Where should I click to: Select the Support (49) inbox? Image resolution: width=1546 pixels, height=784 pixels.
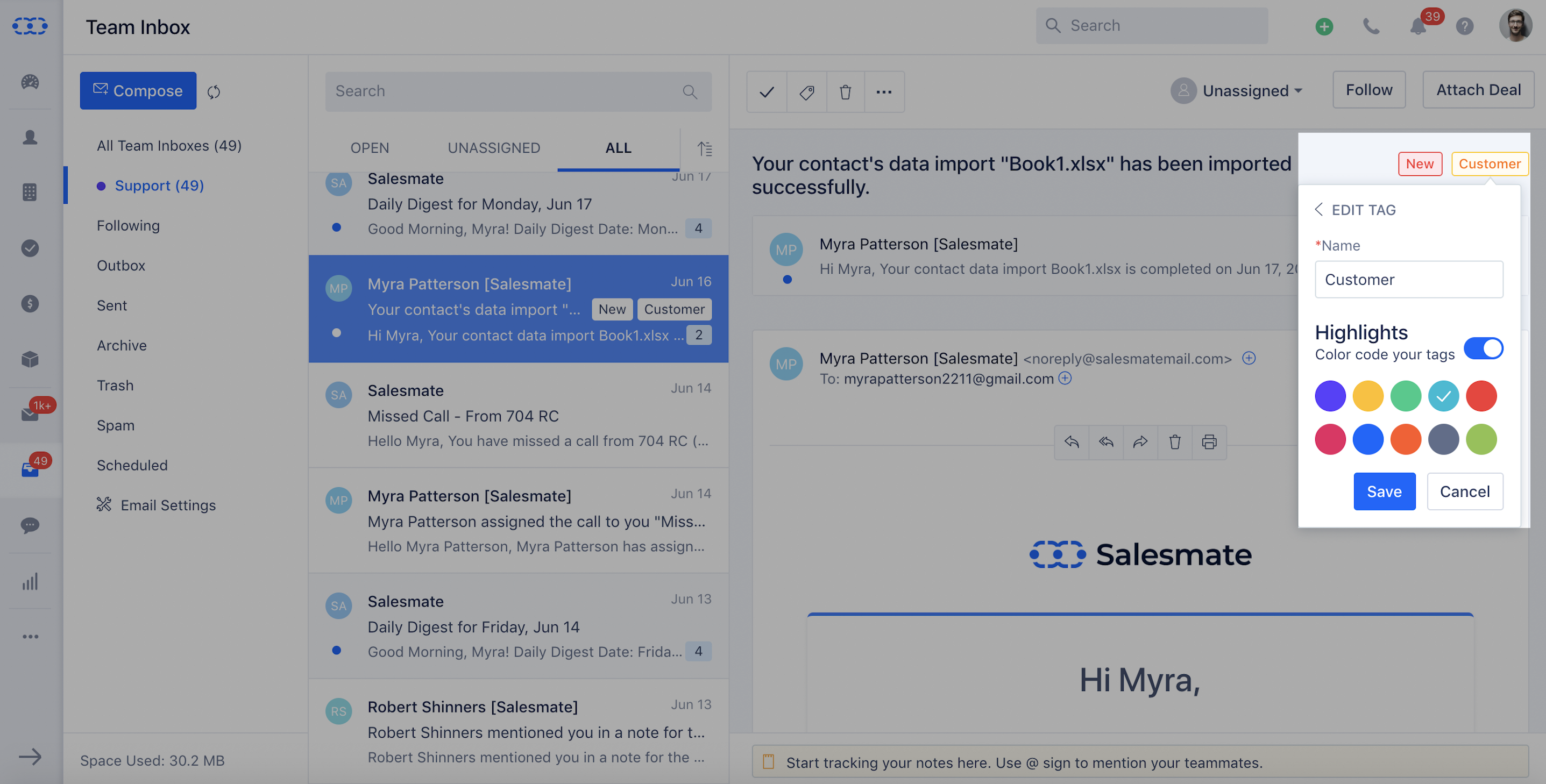point(159,186)
